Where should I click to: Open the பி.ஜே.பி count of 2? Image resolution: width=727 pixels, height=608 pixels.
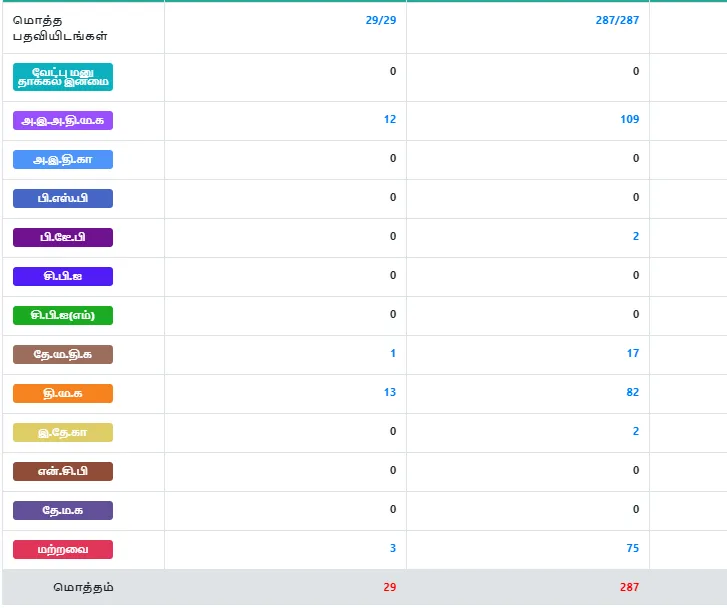636,236
